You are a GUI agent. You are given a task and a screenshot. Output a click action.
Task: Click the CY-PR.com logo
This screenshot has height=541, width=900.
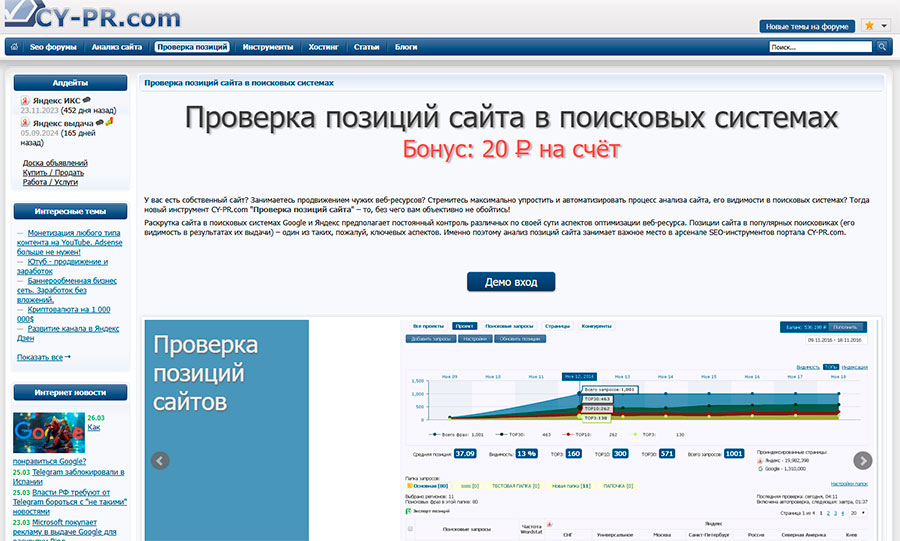point(93,14)
